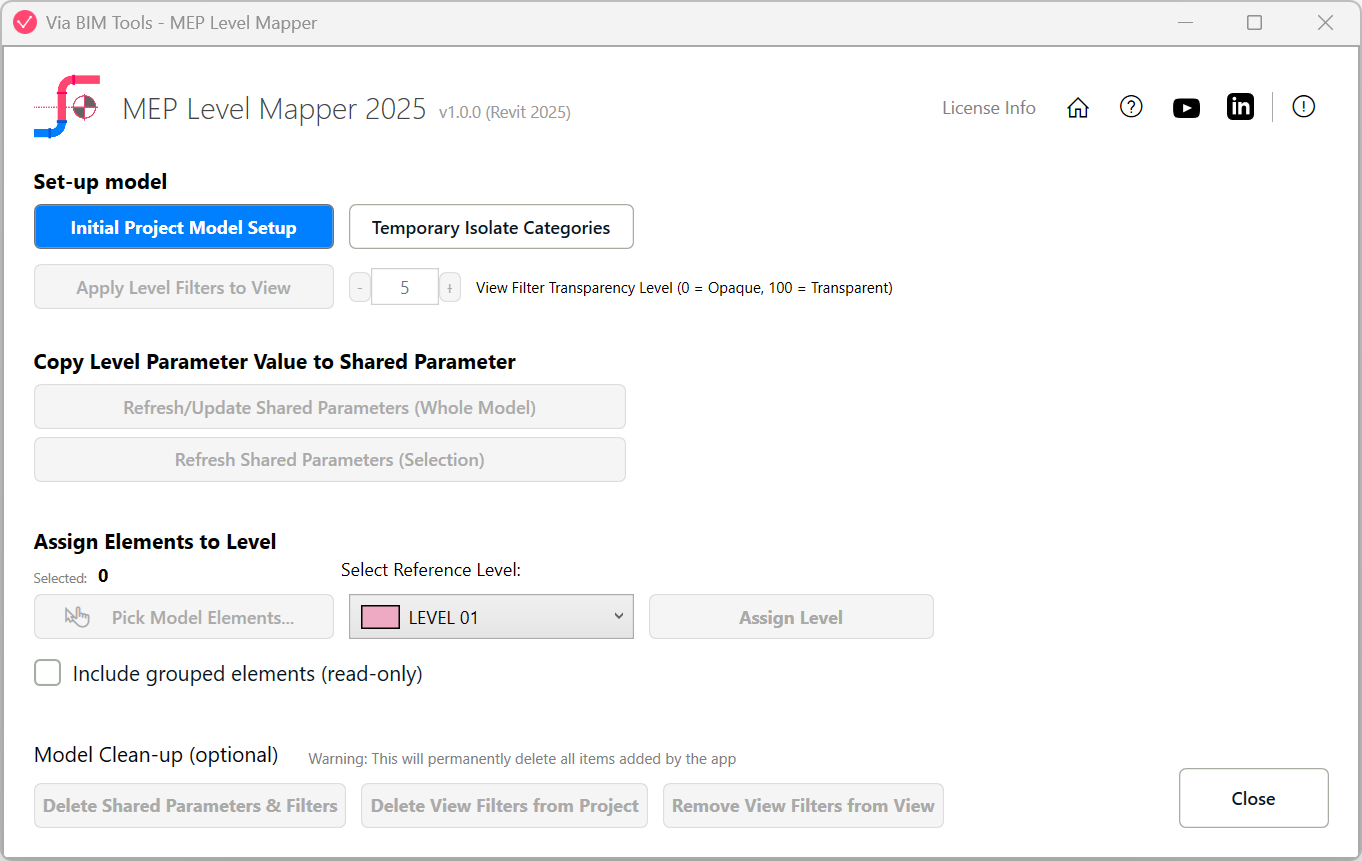Enable Include grouped elements checkbox
The width and height of the screenshot is (1362, 861).
(48, 673)
